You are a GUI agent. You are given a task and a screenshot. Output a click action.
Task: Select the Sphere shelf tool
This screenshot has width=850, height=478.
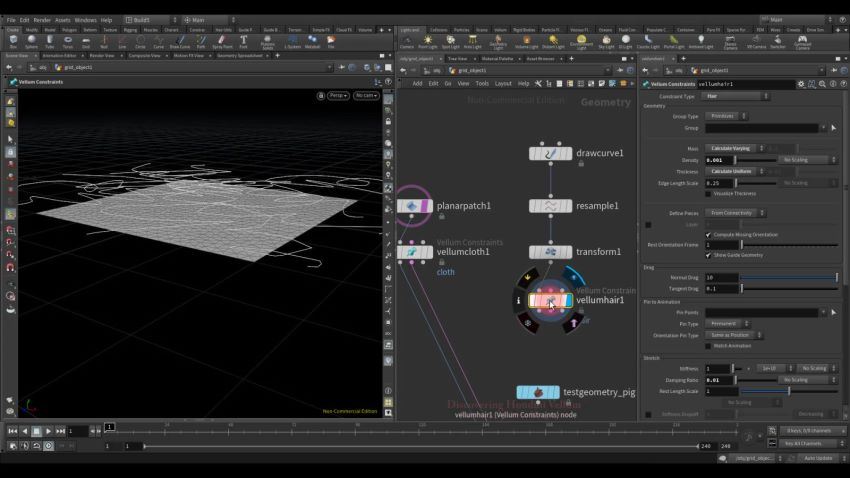(31, 42)
